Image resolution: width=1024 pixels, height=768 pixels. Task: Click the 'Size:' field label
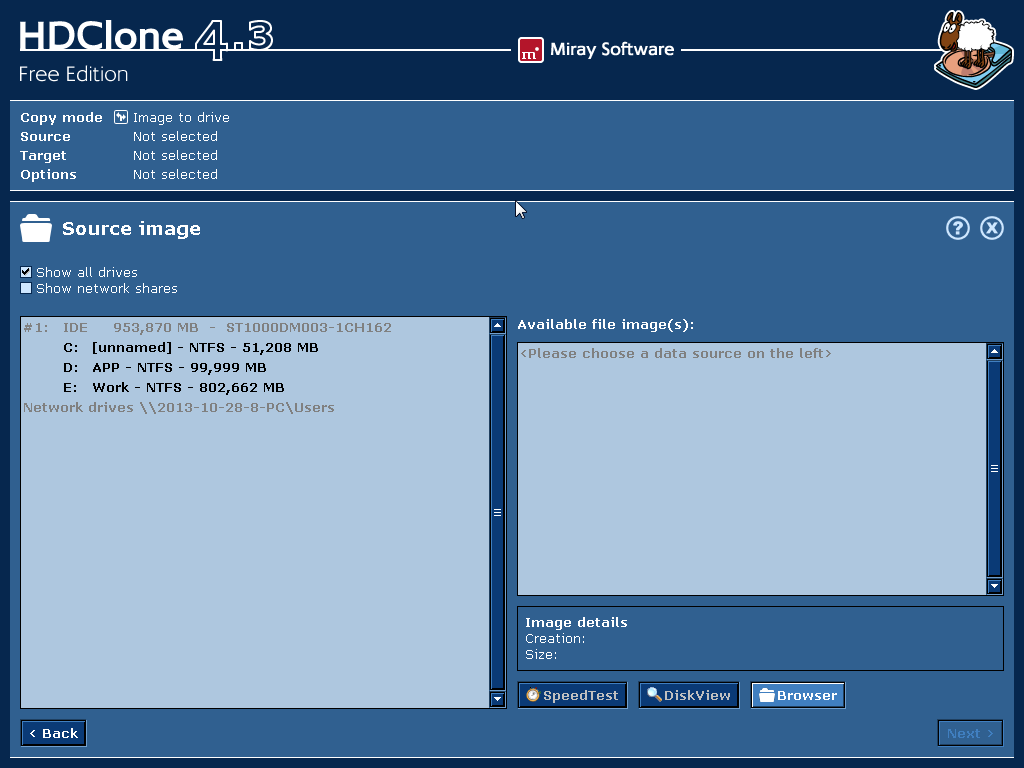point(541,654)
